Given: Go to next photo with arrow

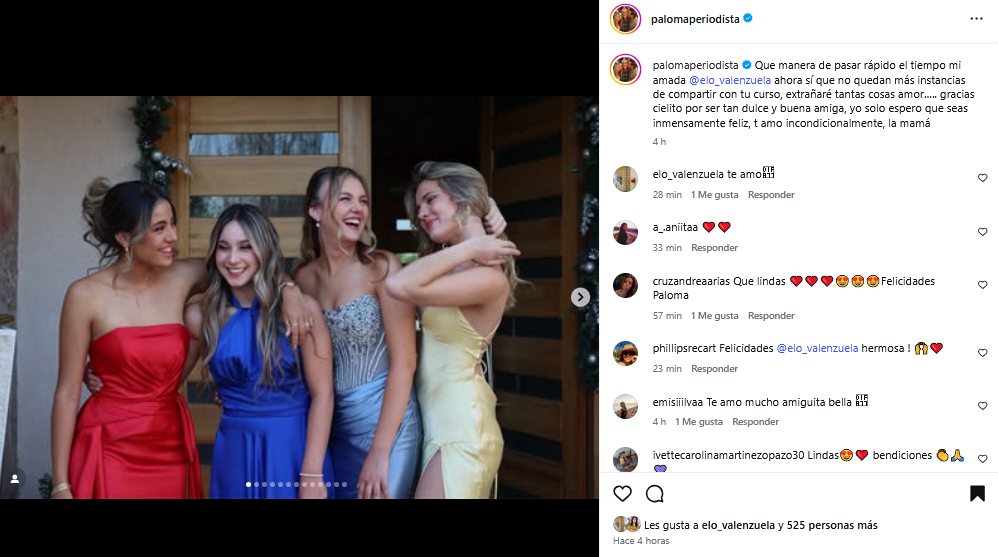Looking at the screenshot, I should pyautogui.click(x=580, y=297).
